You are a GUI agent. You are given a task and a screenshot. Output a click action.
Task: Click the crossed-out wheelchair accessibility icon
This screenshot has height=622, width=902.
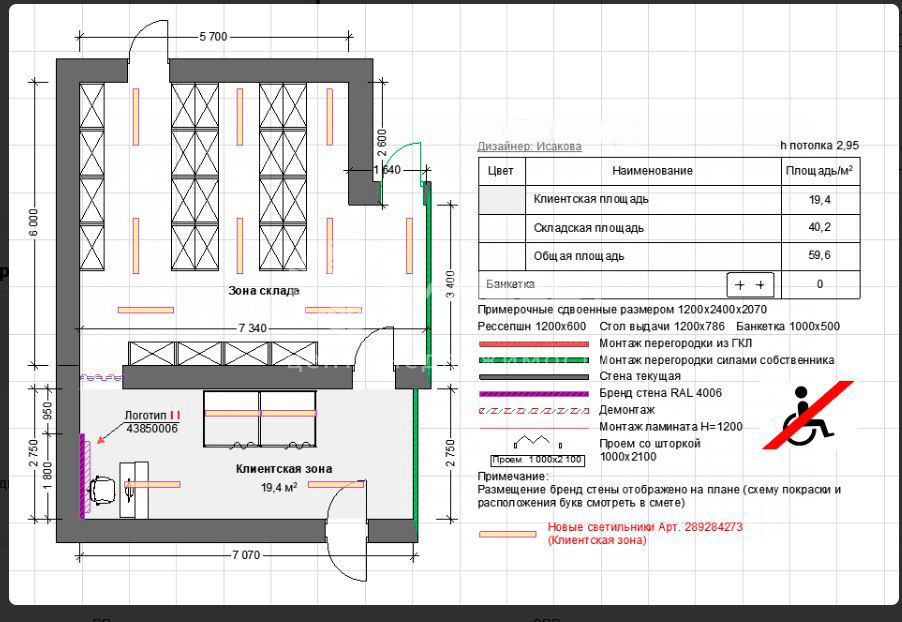tap(808, 415)
